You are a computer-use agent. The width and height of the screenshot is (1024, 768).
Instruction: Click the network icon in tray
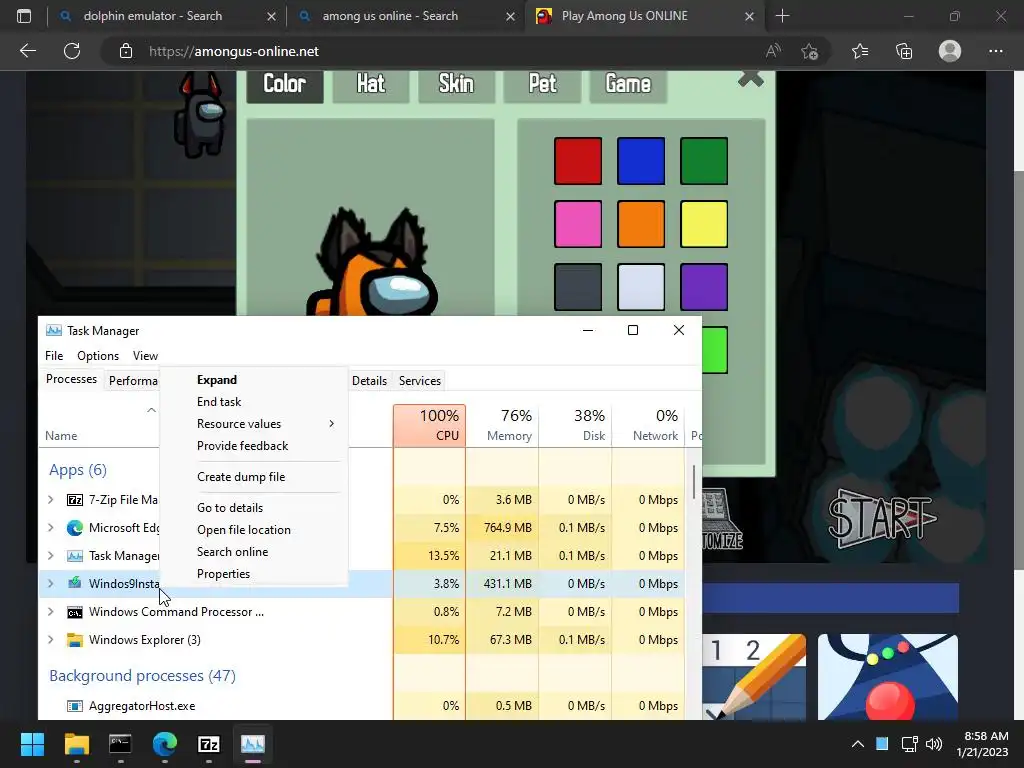(x=909, y=744)
